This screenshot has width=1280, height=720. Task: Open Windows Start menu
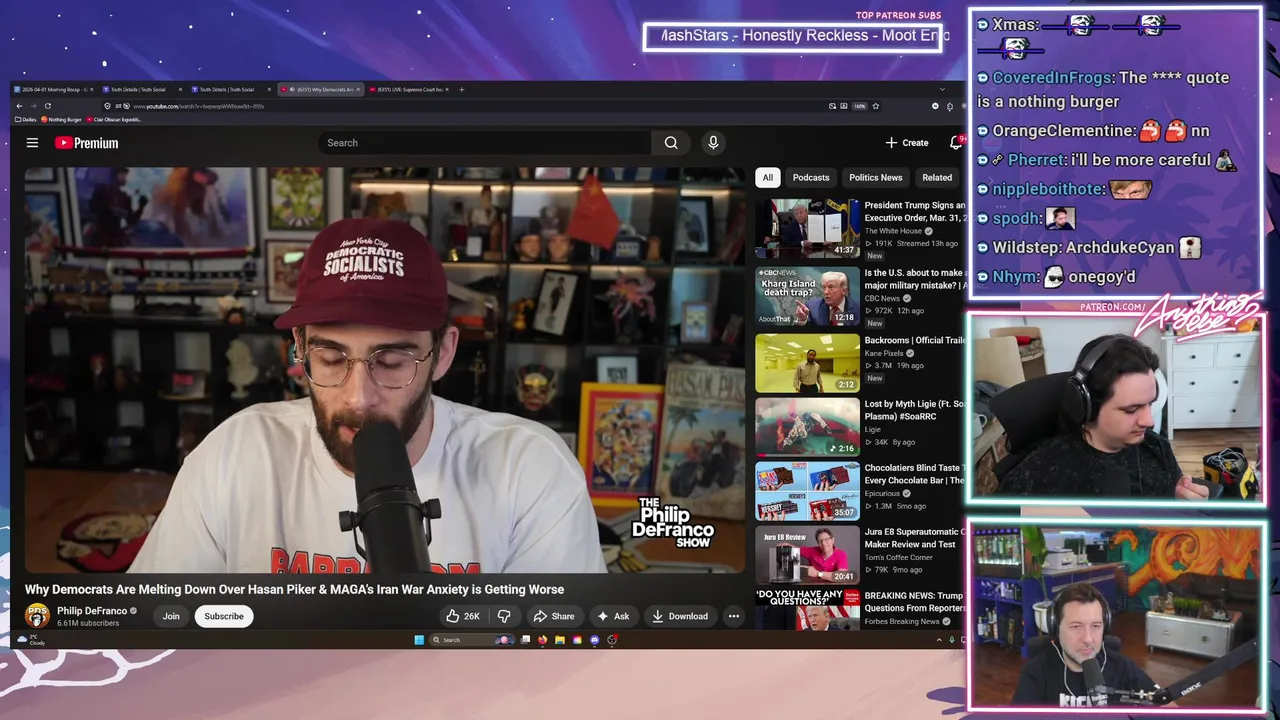(419, 640)
